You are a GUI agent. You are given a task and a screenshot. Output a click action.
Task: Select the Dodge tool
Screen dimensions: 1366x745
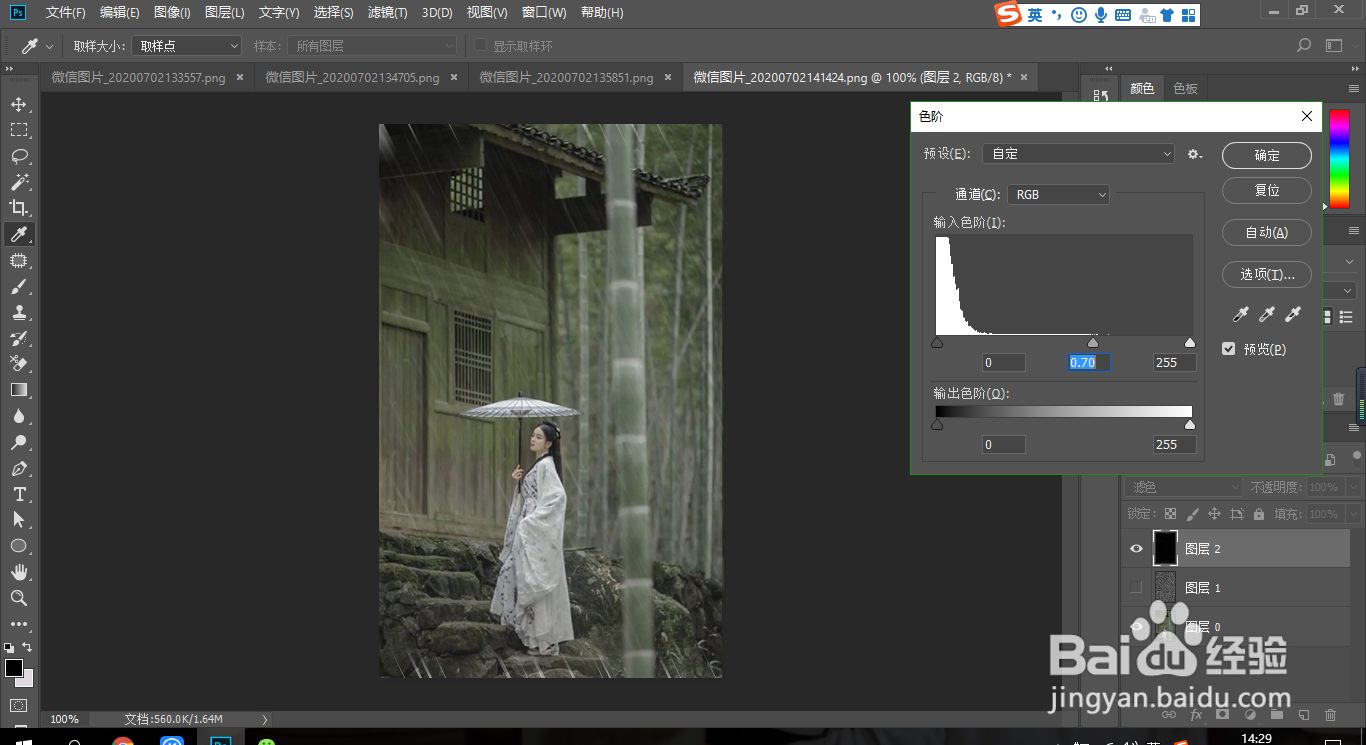click(x=18, y=442)
